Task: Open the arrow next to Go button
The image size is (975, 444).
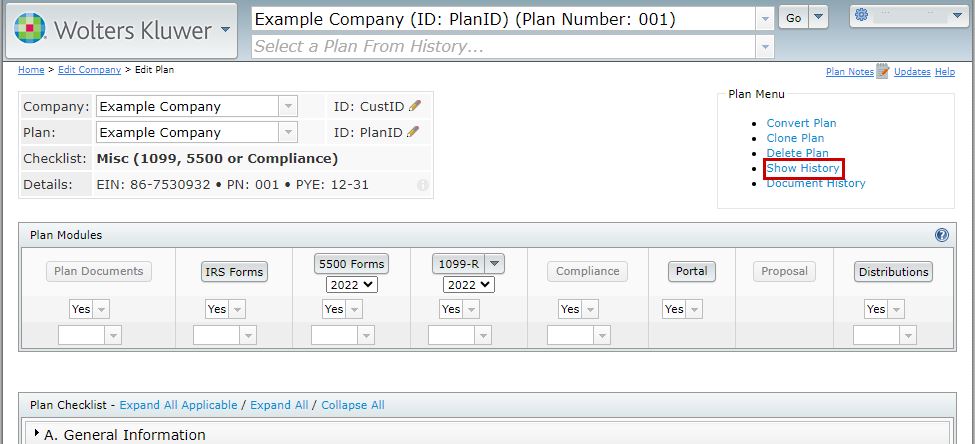Action: coord(819,18)
